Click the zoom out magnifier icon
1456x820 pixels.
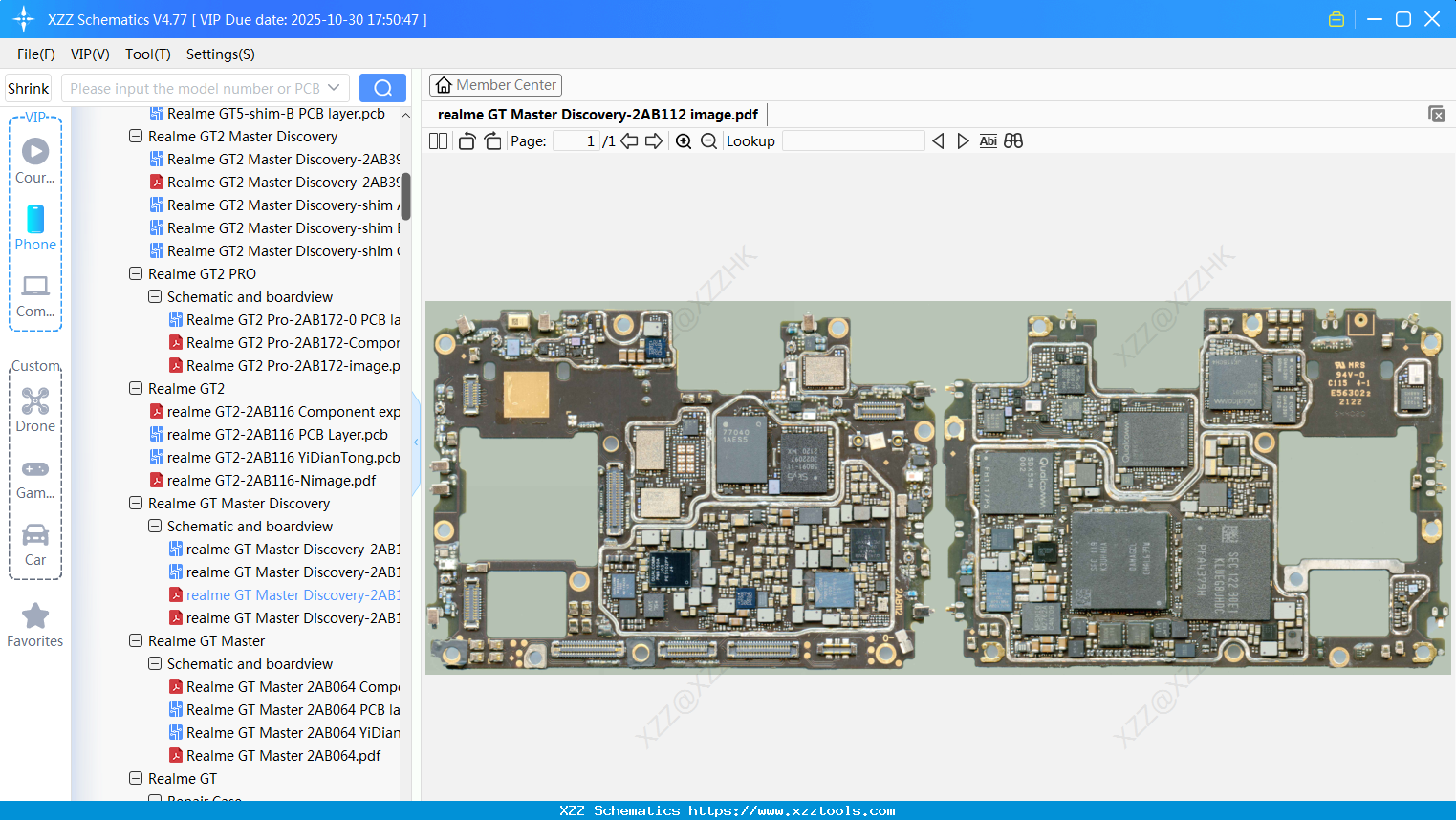(x=708, y=141)
